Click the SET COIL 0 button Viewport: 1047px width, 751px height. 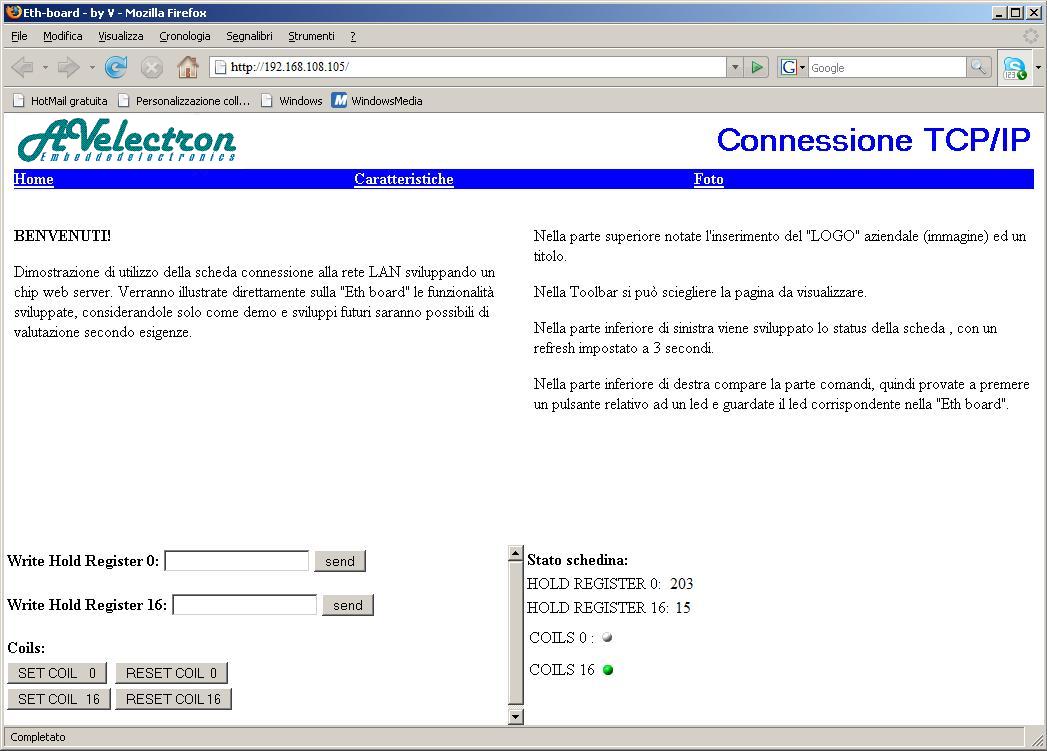(57, 673)
